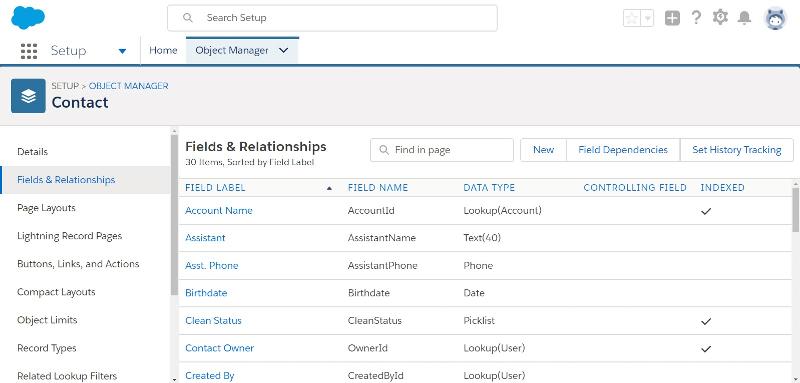
Task: Click the Account Name indexed checkmark
Action: (x=706, y=211)
